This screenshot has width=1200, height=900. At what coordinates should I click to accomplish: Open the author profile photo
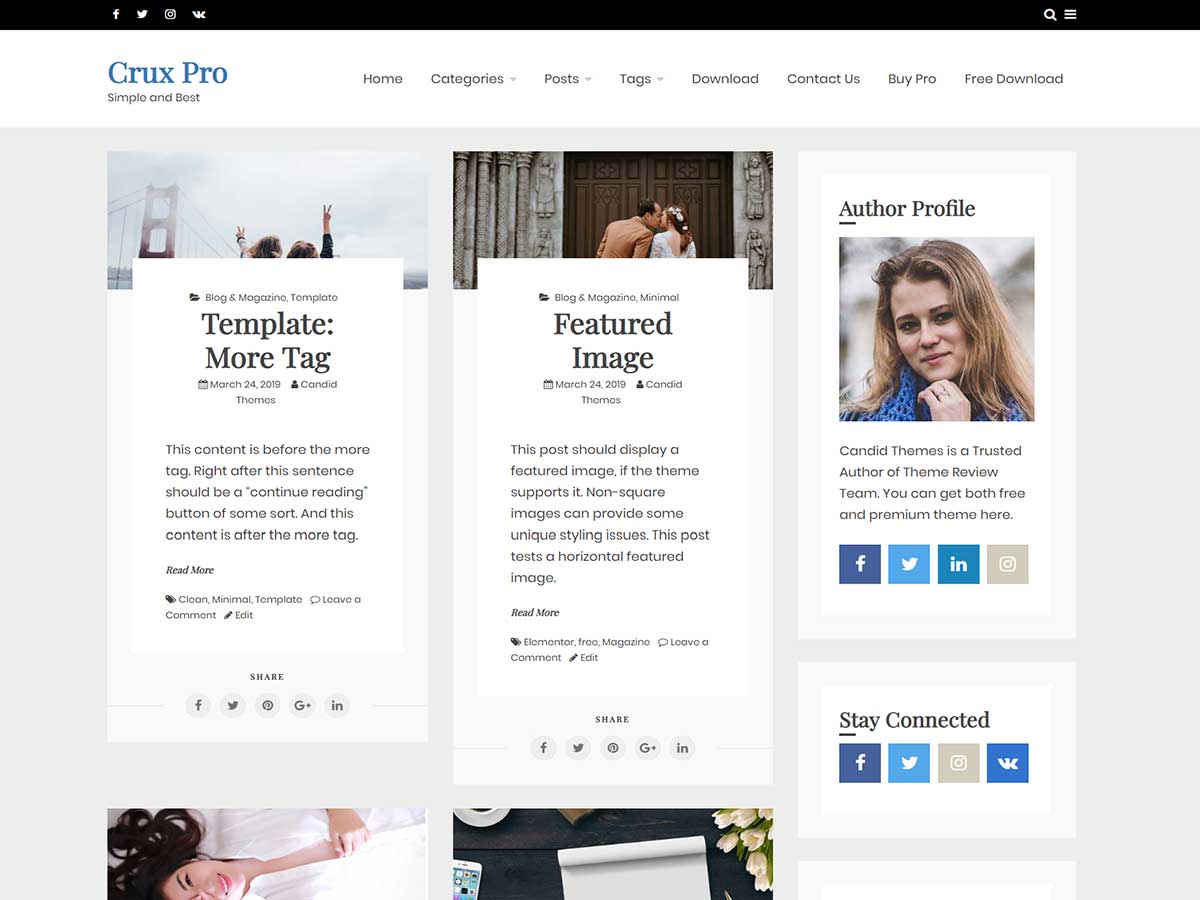pos(936,329)
